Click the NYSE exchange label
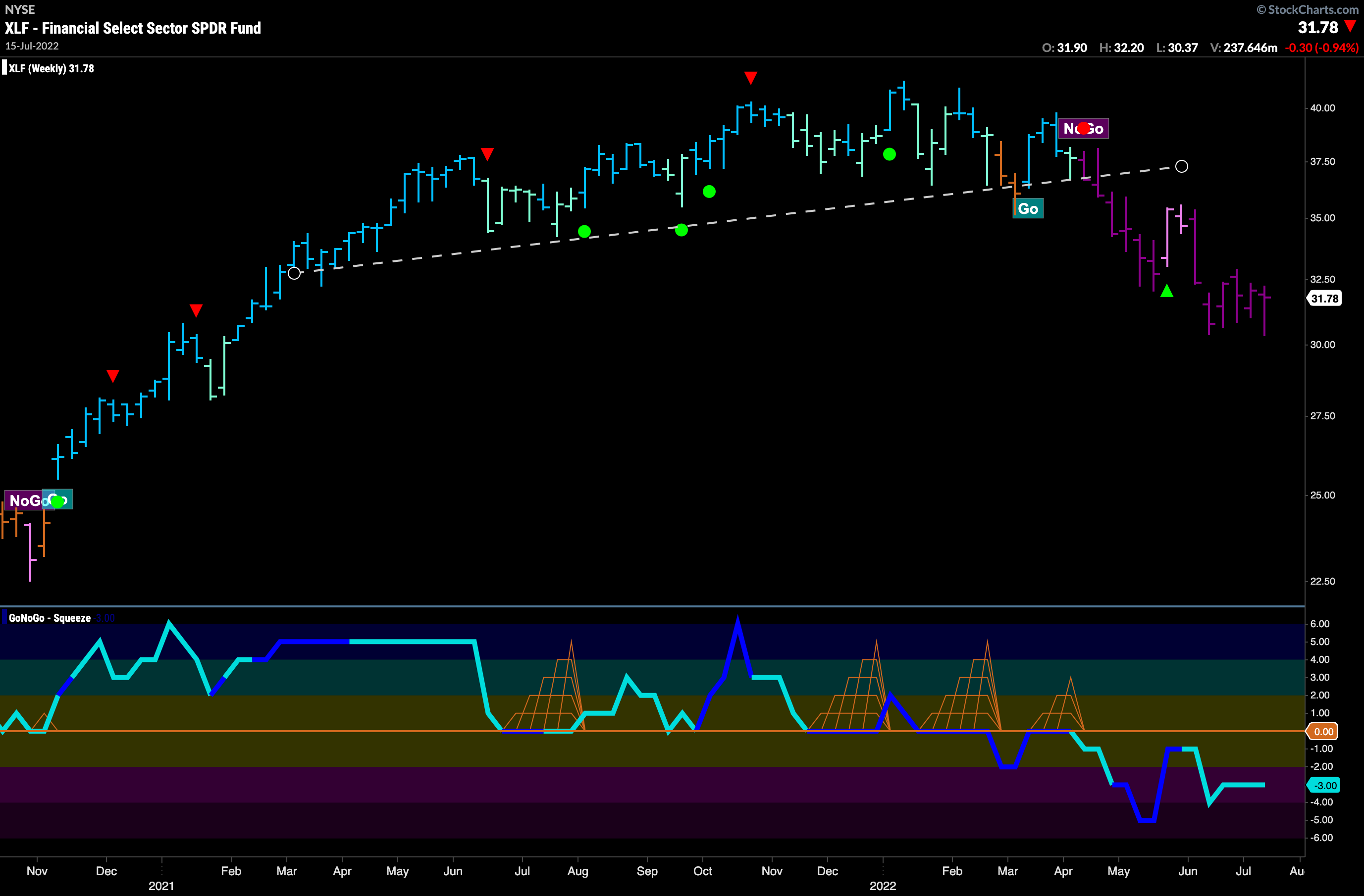This screenshot has height=896, width=1364. click(19, 9)
